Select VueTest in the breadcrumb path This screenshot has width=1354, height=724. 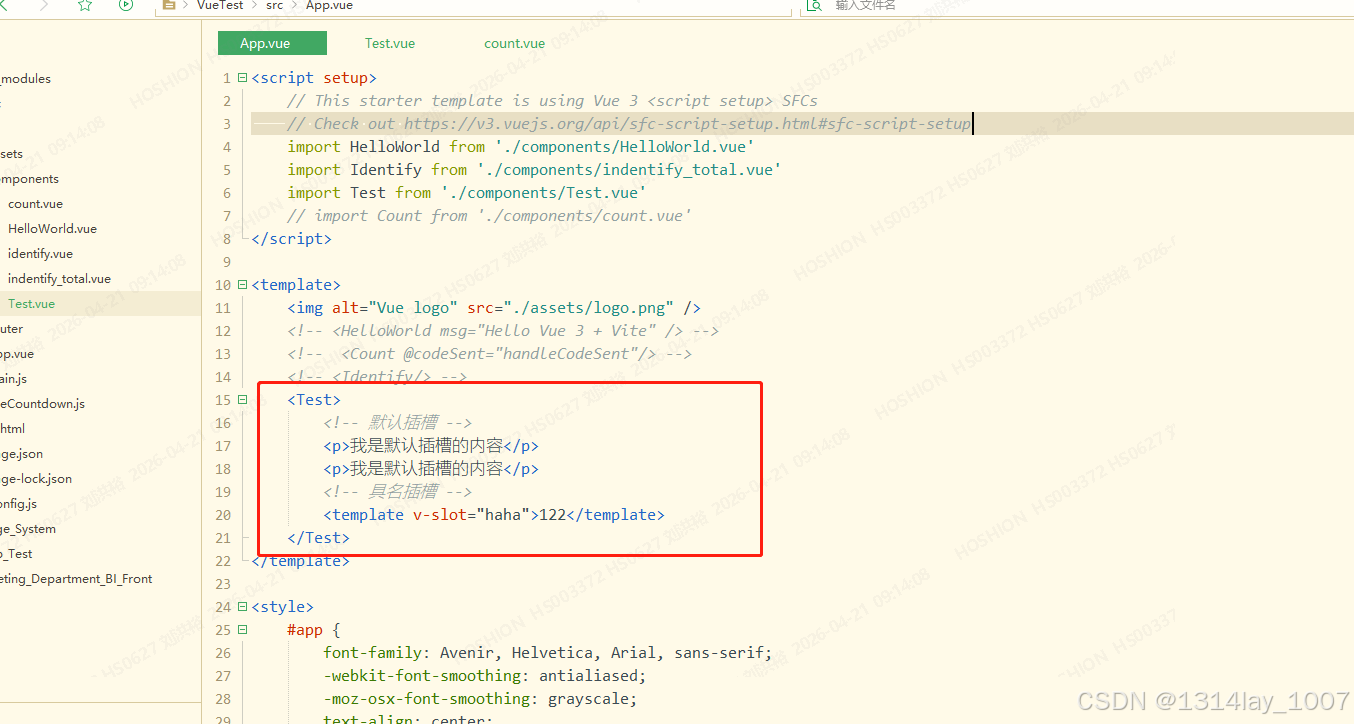point(220,5)
